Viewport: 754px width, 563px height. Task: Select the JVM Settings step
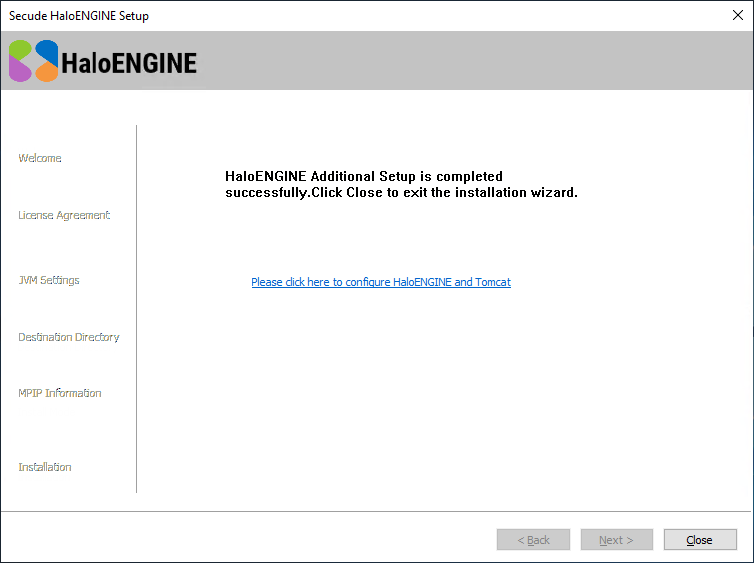tap(49, 280)
